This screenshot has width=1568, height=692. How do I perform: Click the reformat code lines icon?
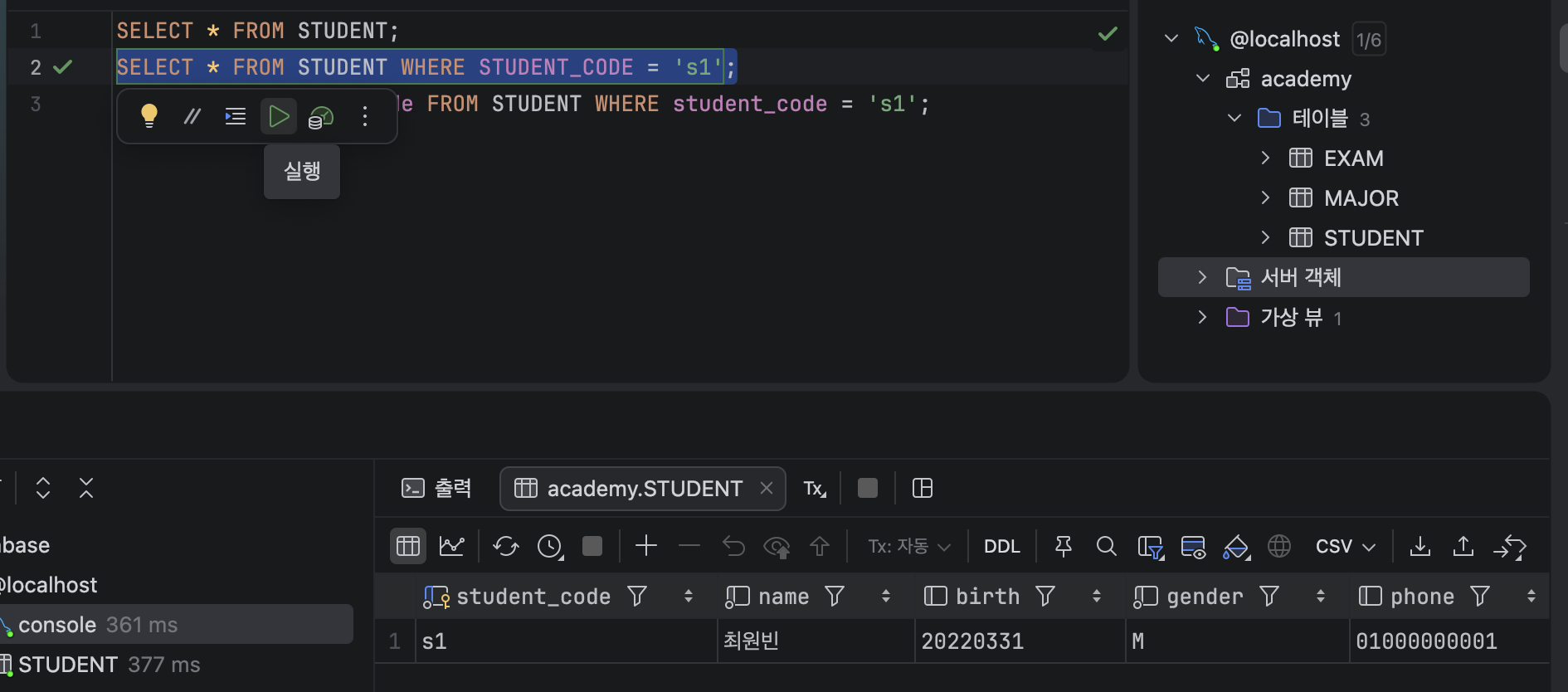236,116
